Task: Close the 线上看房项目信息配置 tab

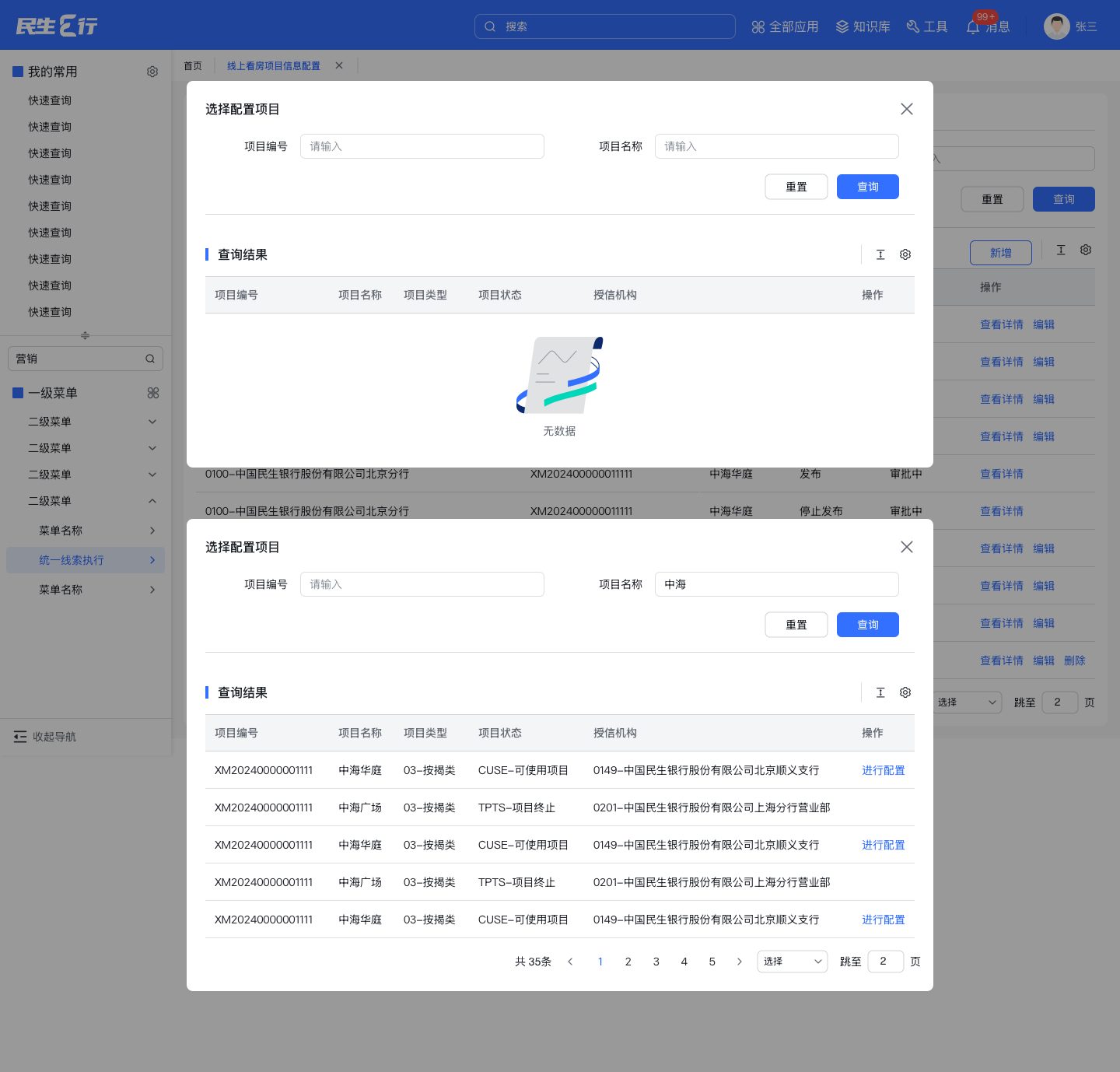Action: tap(339, 65)
